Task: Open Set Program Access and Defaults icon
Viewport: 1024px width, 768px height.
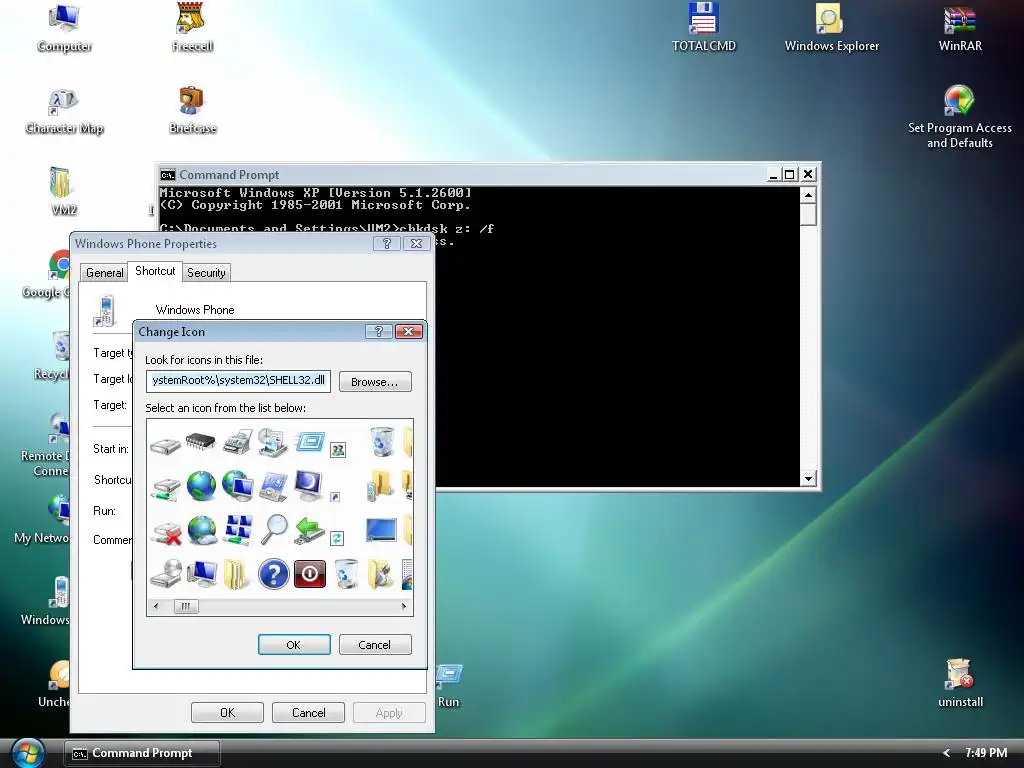Action: click(x=959, y=117)
